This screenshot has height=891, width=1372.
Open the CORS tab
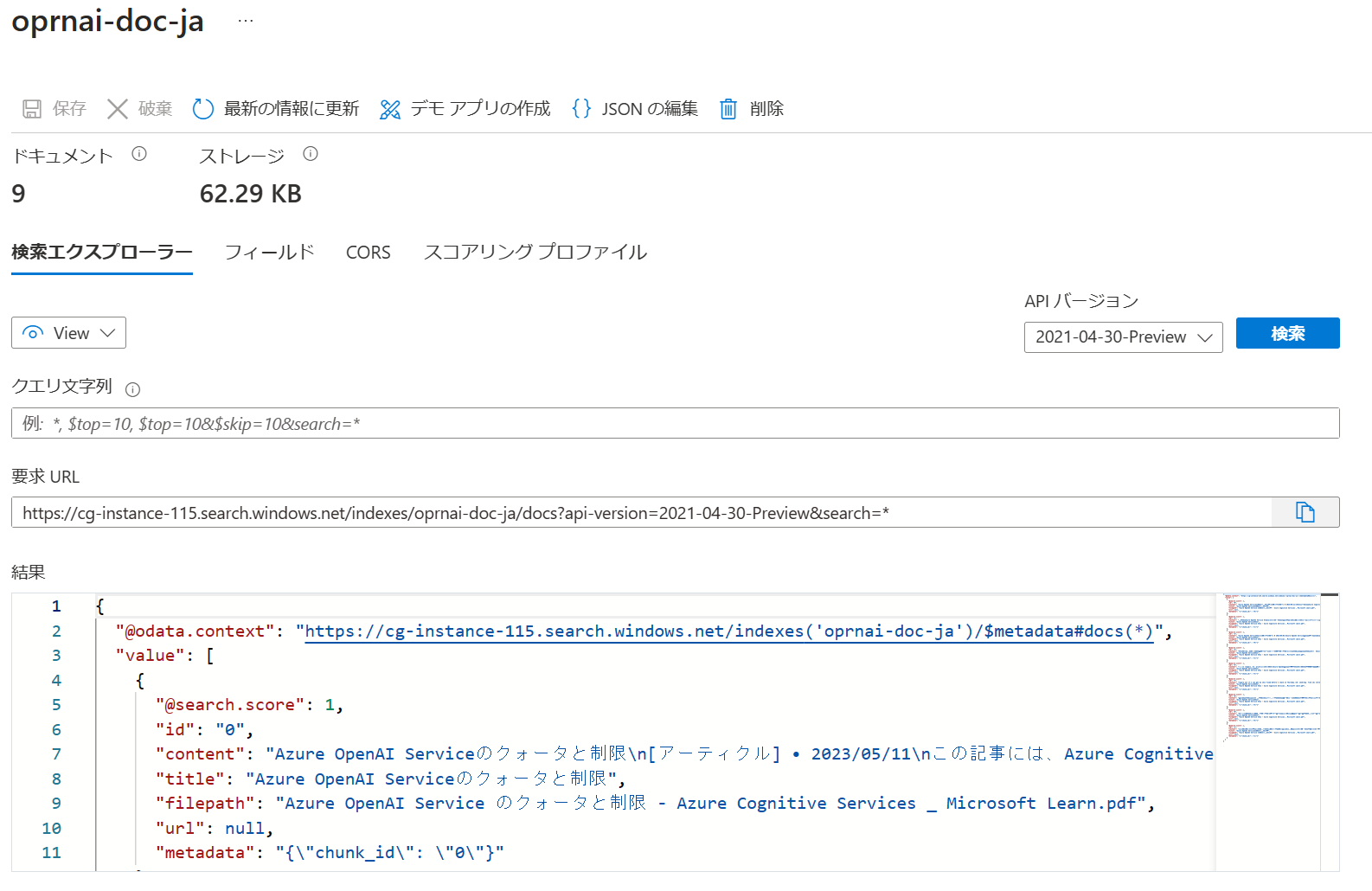(369, 253)
